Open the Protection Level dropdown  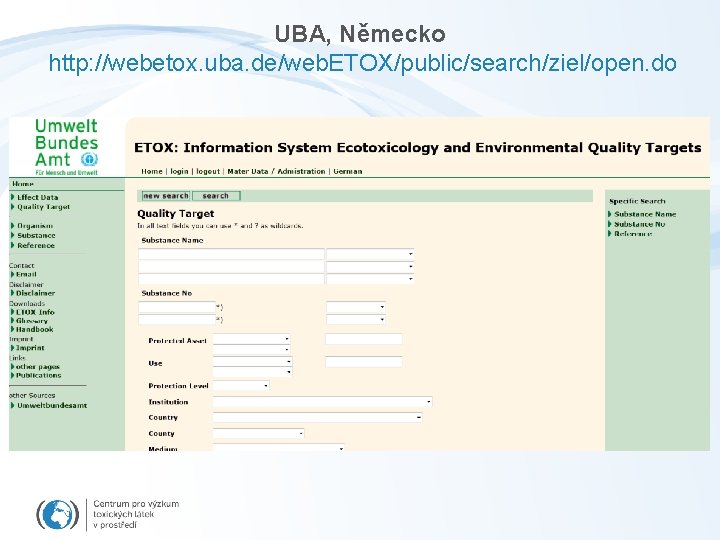241,386
